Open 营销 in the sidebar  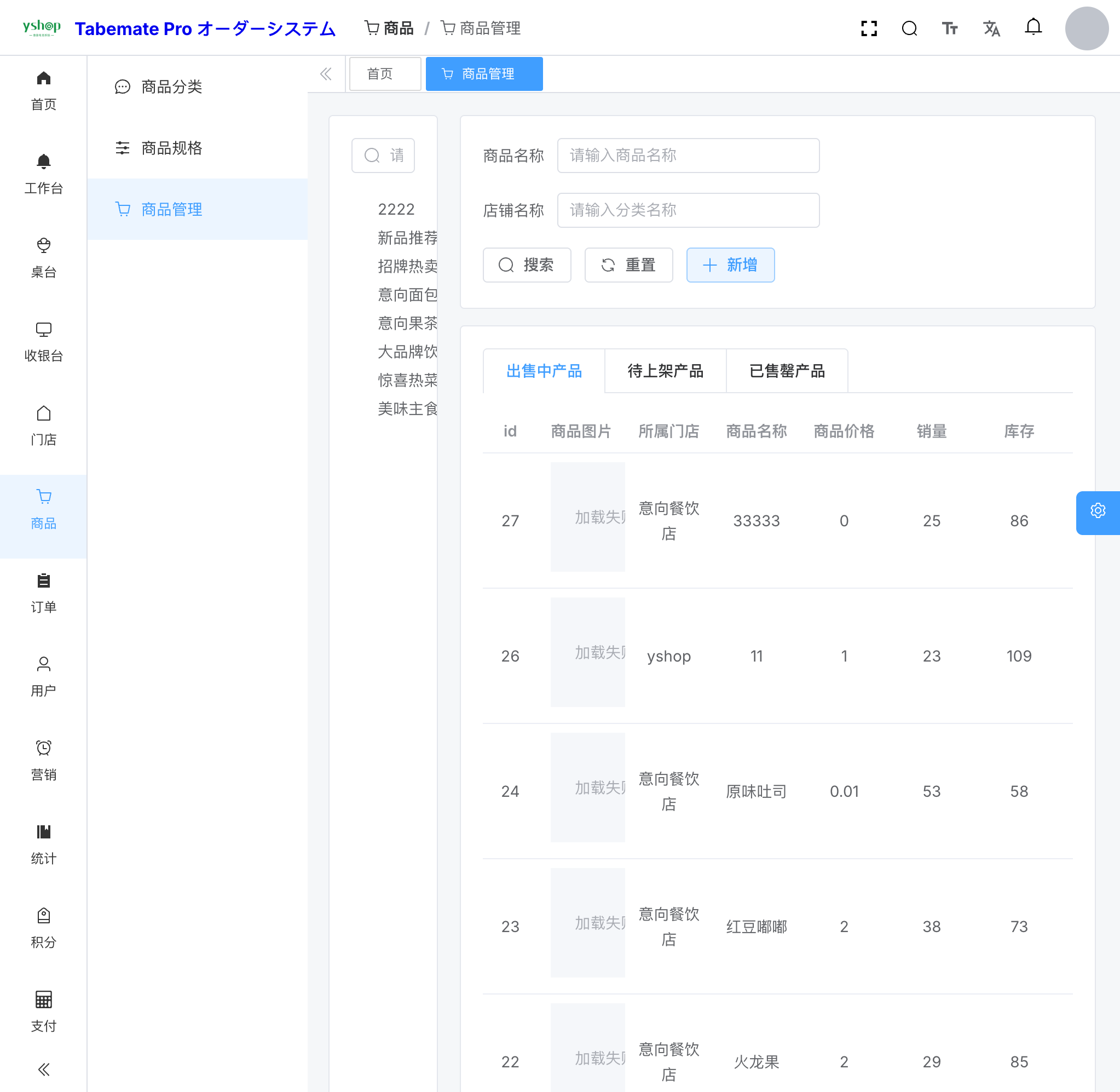coord(44,761)
